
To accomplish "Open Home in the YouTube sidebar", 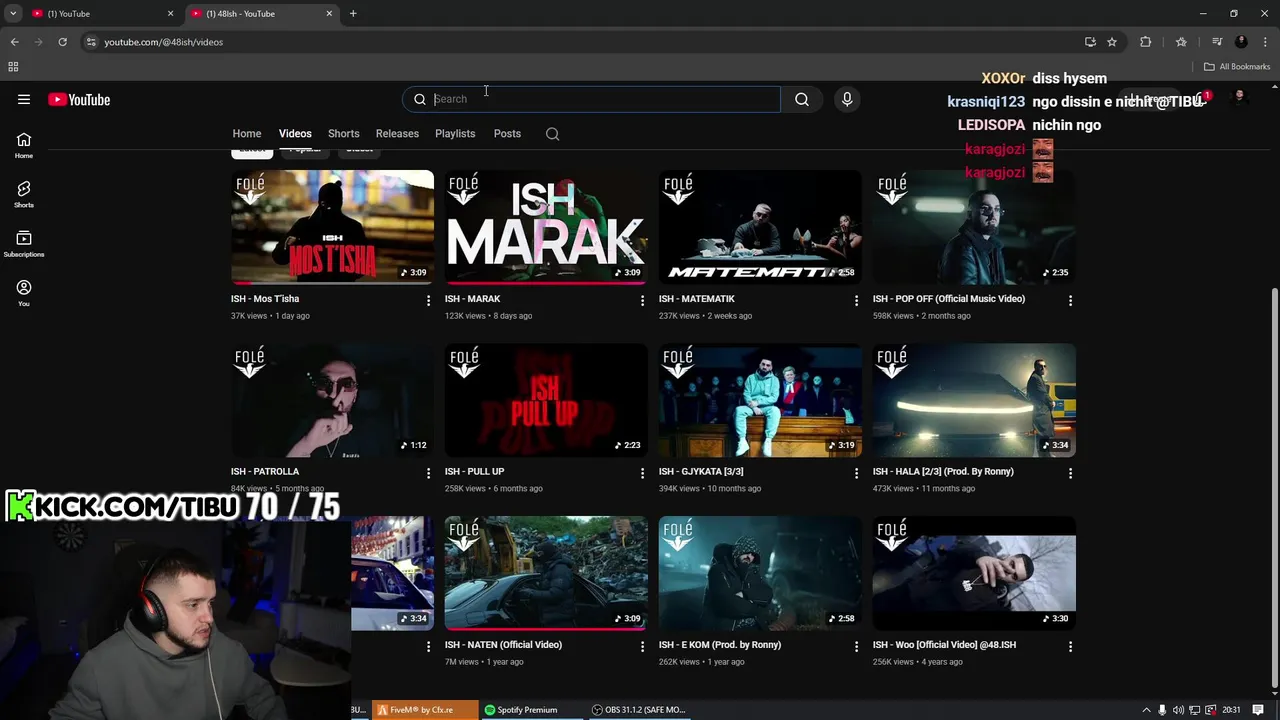I will (x=24, y=145).
